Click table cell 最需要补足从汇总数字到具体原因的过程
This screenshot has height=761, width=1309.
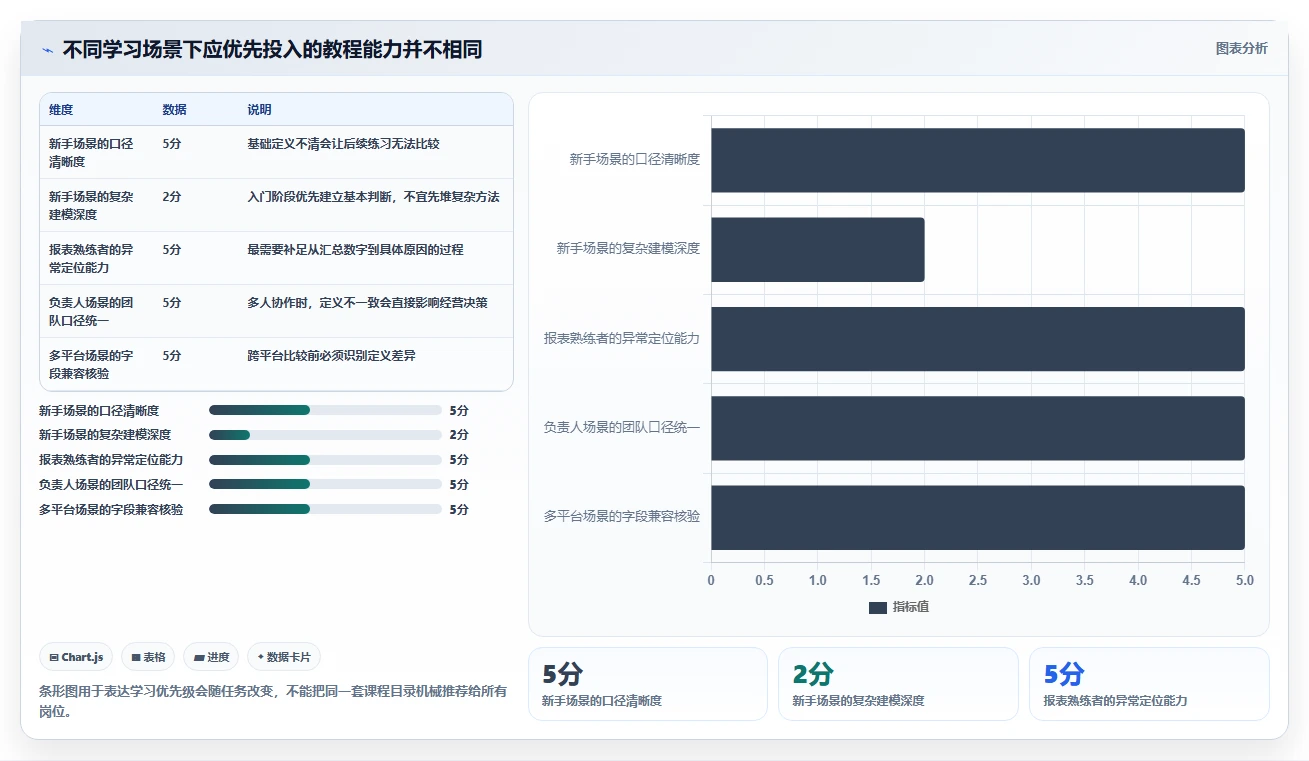(355, 250)
